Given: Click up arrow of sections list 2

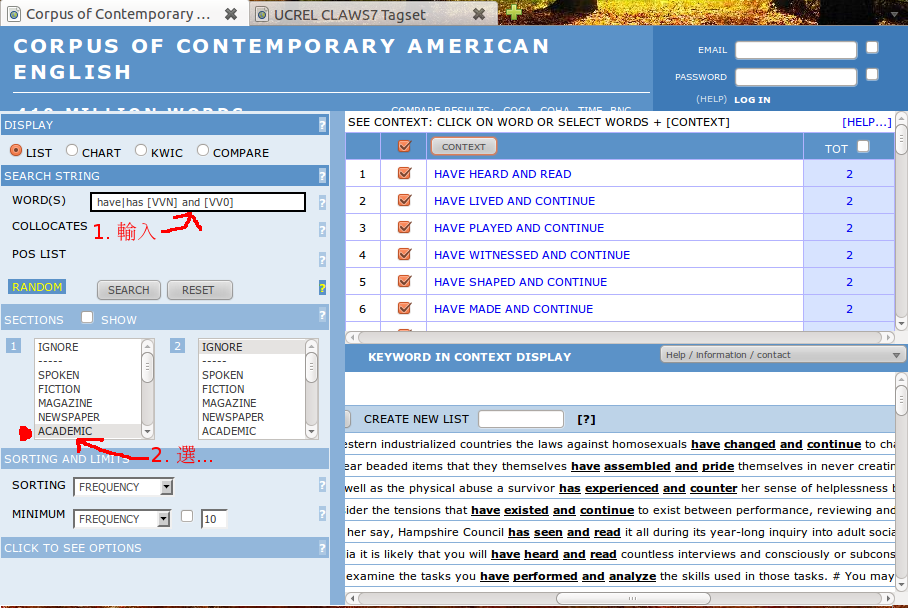Looking at the screenshot, I should [x=312, y=346].
